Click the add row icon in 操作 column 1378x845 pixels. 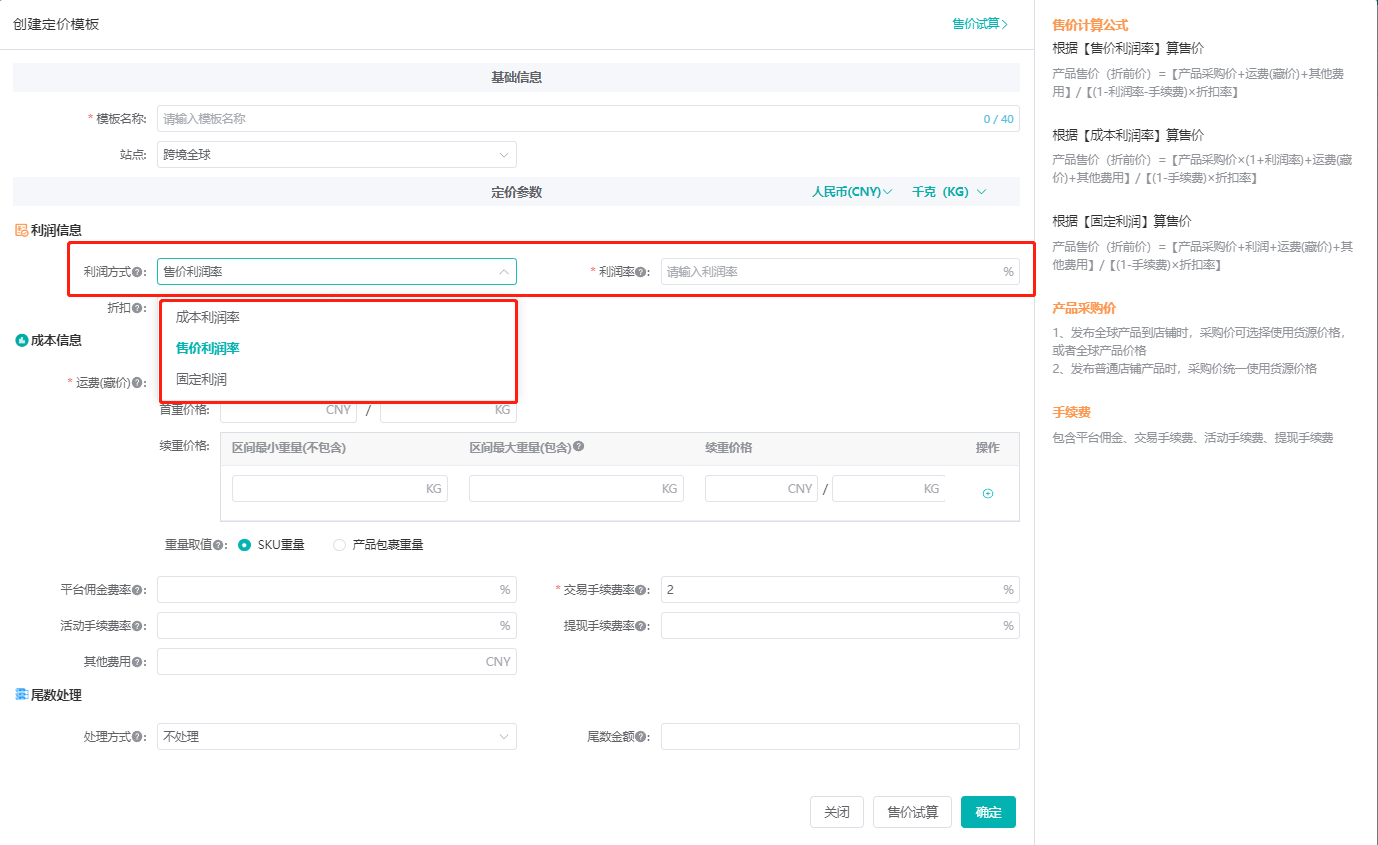coord(988,493)
